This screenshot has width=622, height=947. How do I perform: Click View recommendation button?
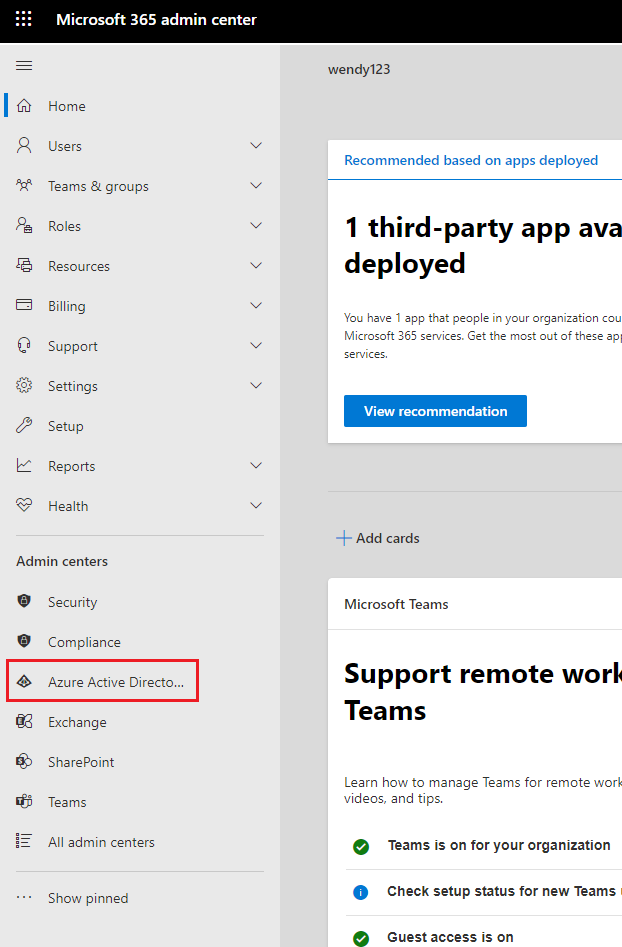435,411
